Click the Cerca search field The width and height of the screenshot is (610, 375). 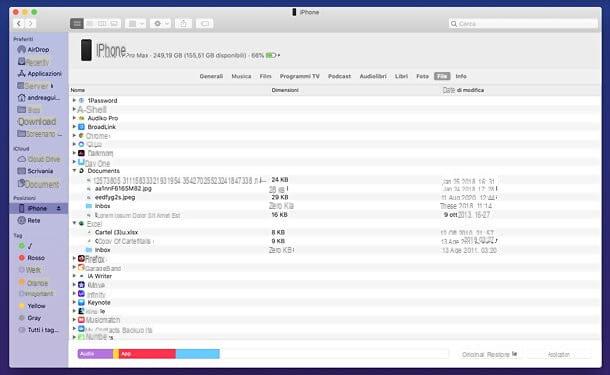[x=523, y=24]
